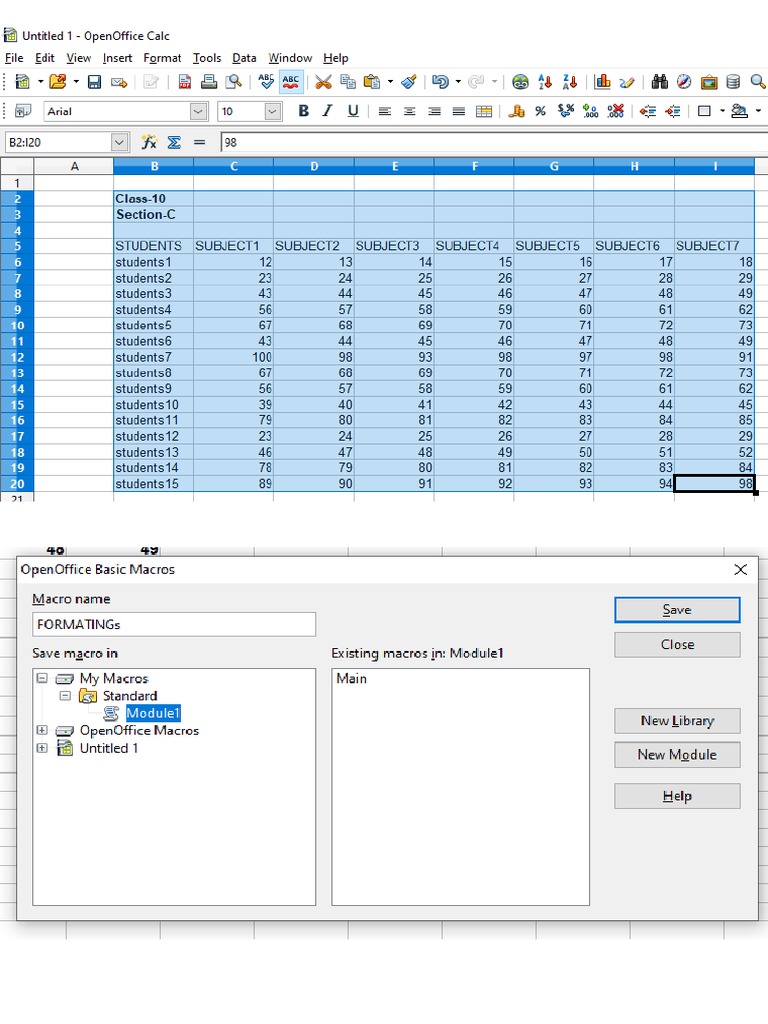The height and width of the screenshot is (1024, 768).
Task: Open the Tools menu
Action: coord(207,58)
